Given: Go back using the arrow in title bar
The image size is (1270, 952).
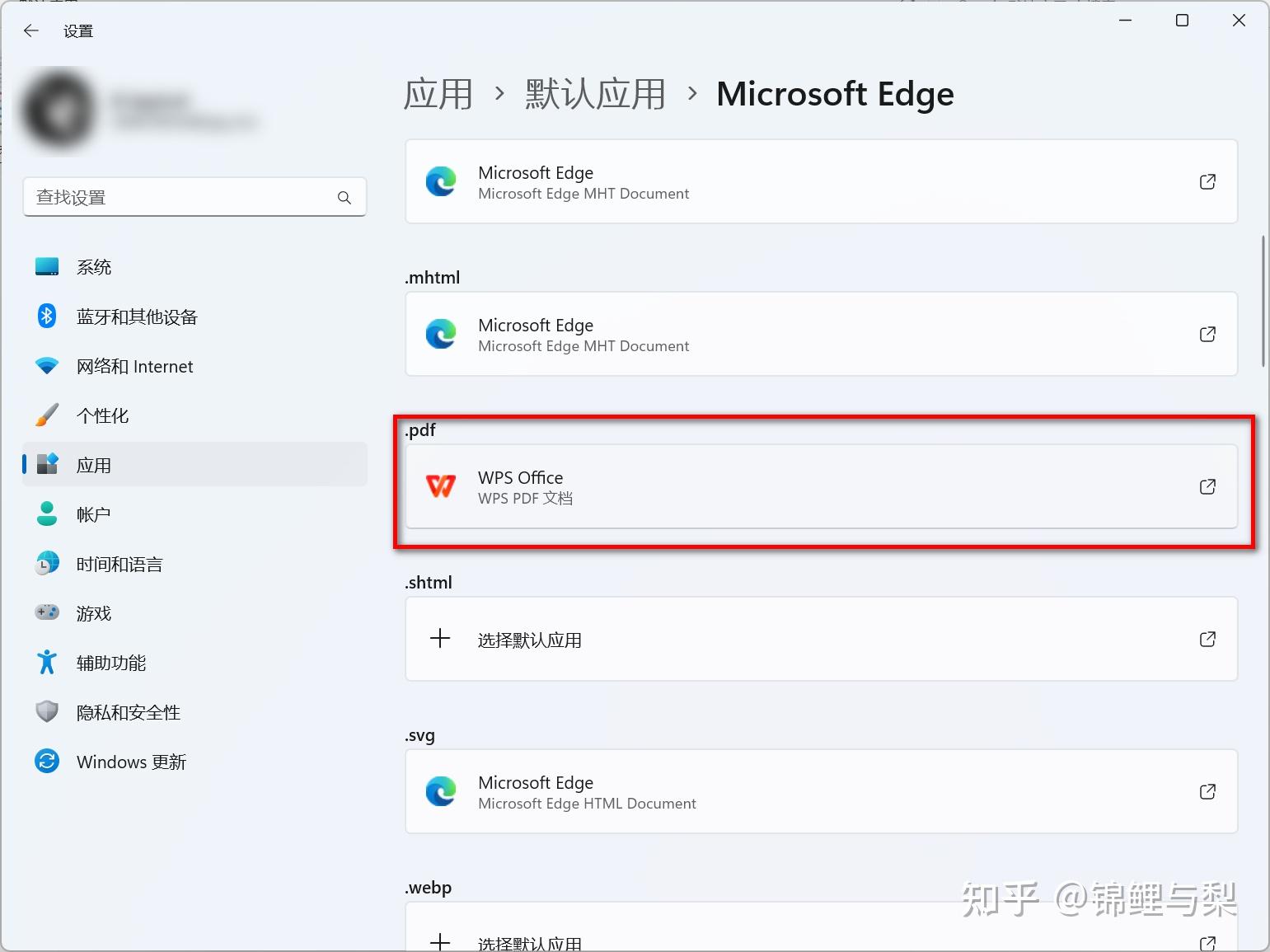Looking at the screenshot, I should coord(31,31).
